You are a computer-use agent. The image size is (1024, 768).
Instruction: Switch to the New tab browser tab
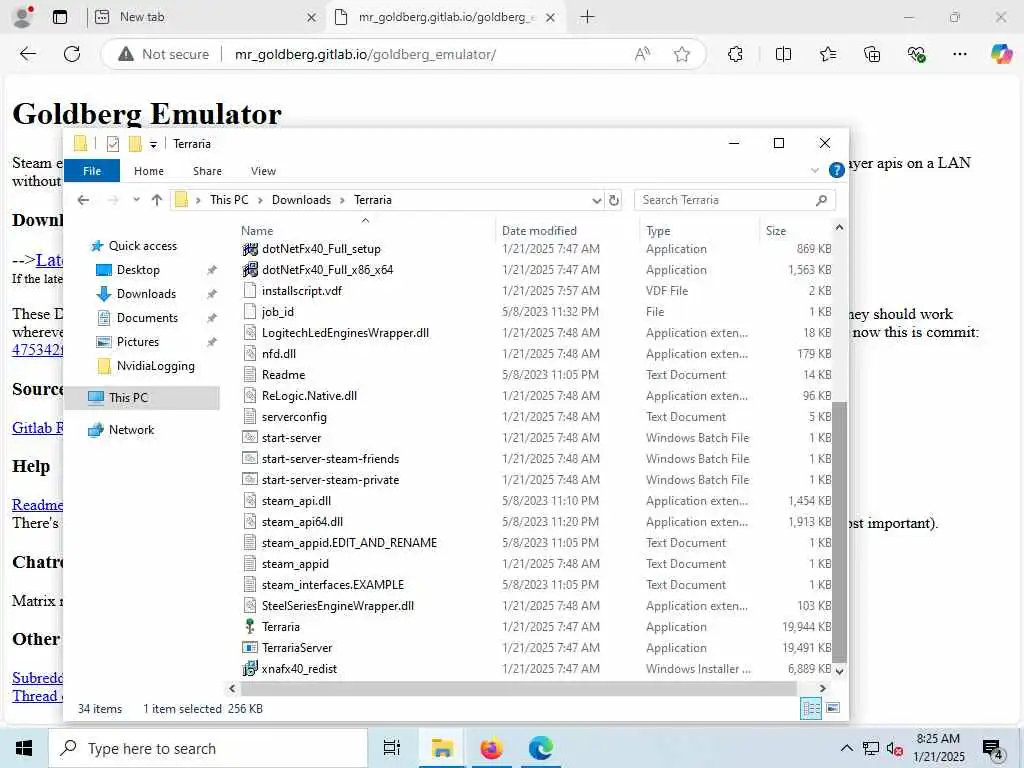(x=206, y=18)
